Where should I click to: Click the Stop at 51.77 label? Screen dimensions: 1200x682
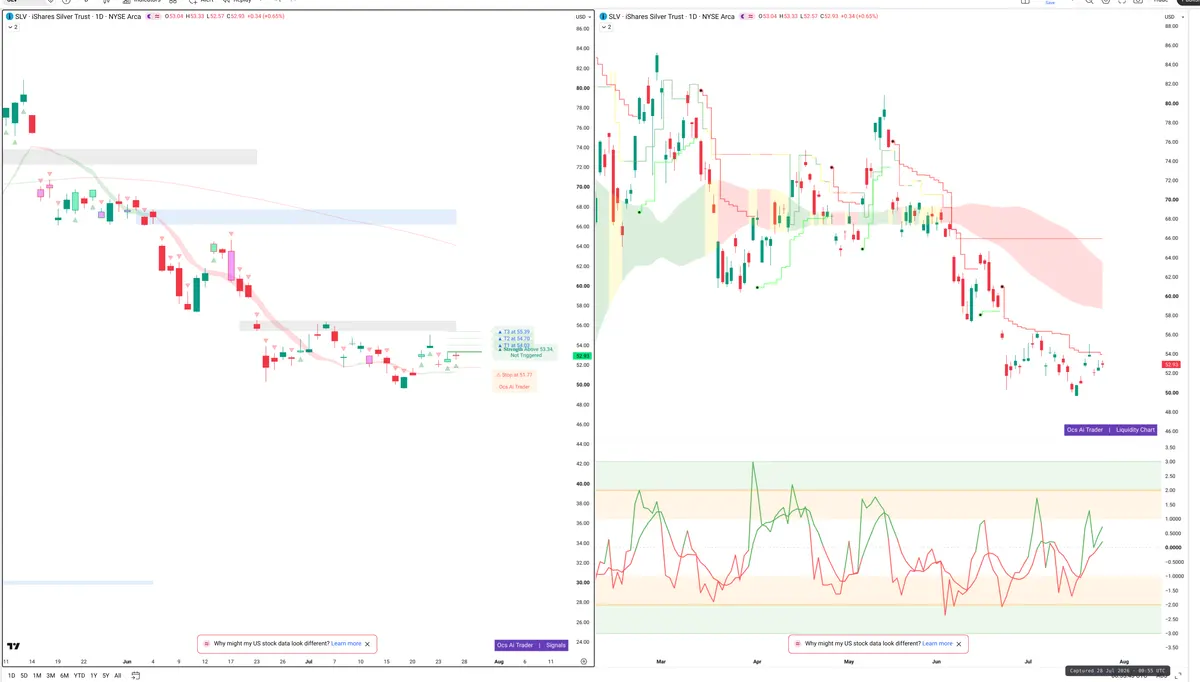(x=516, y=374)
